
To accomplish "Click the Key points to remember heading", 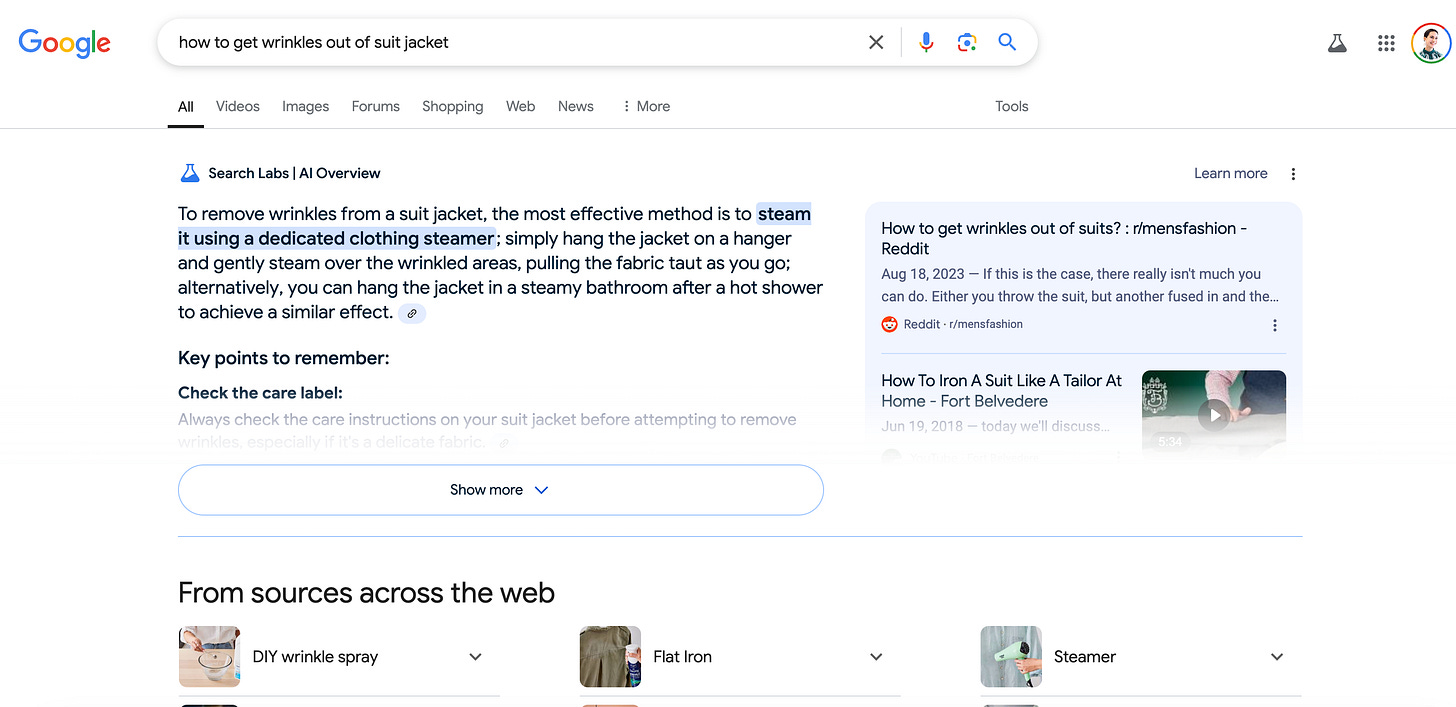I will click(x=284, y=358).
